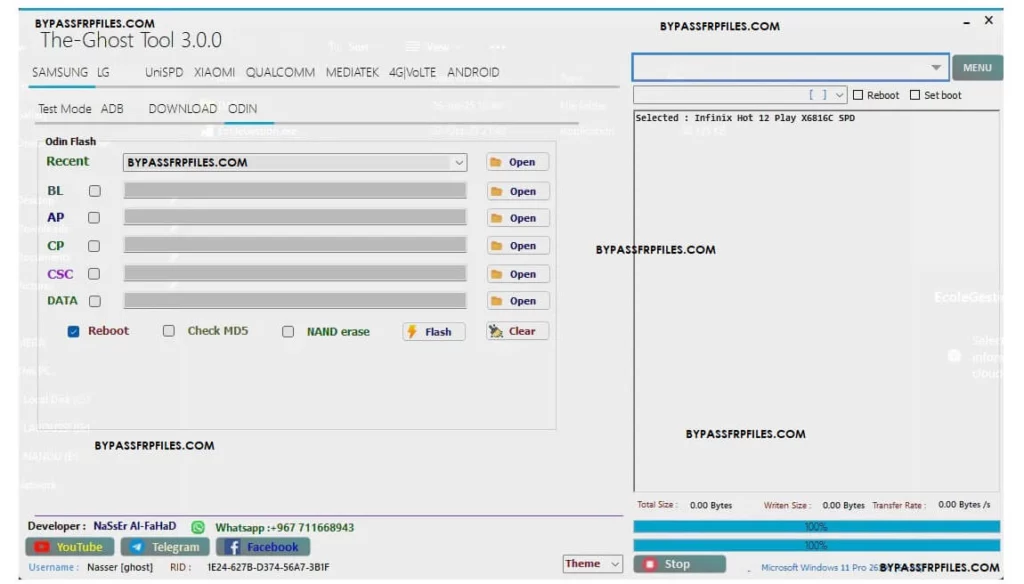Viewport: 1024px width, 584px height.
Task: Click folder icon on AP Open button
Action: (x=496, y=218)
